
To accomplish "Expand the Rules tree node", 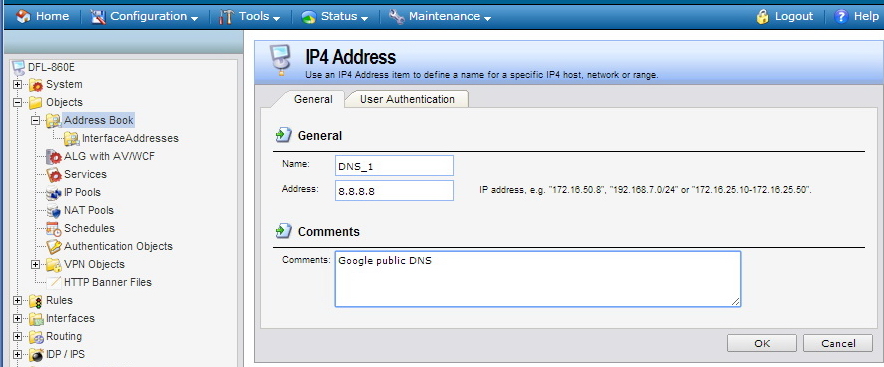I will 17,300.
